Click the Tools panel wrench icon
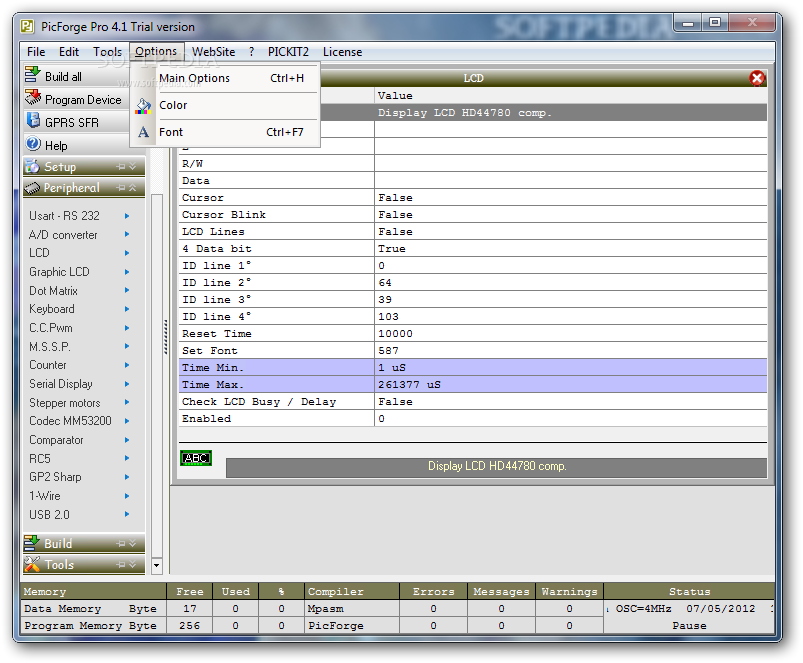Screen dimensions: 803x663 pos(32,564)
